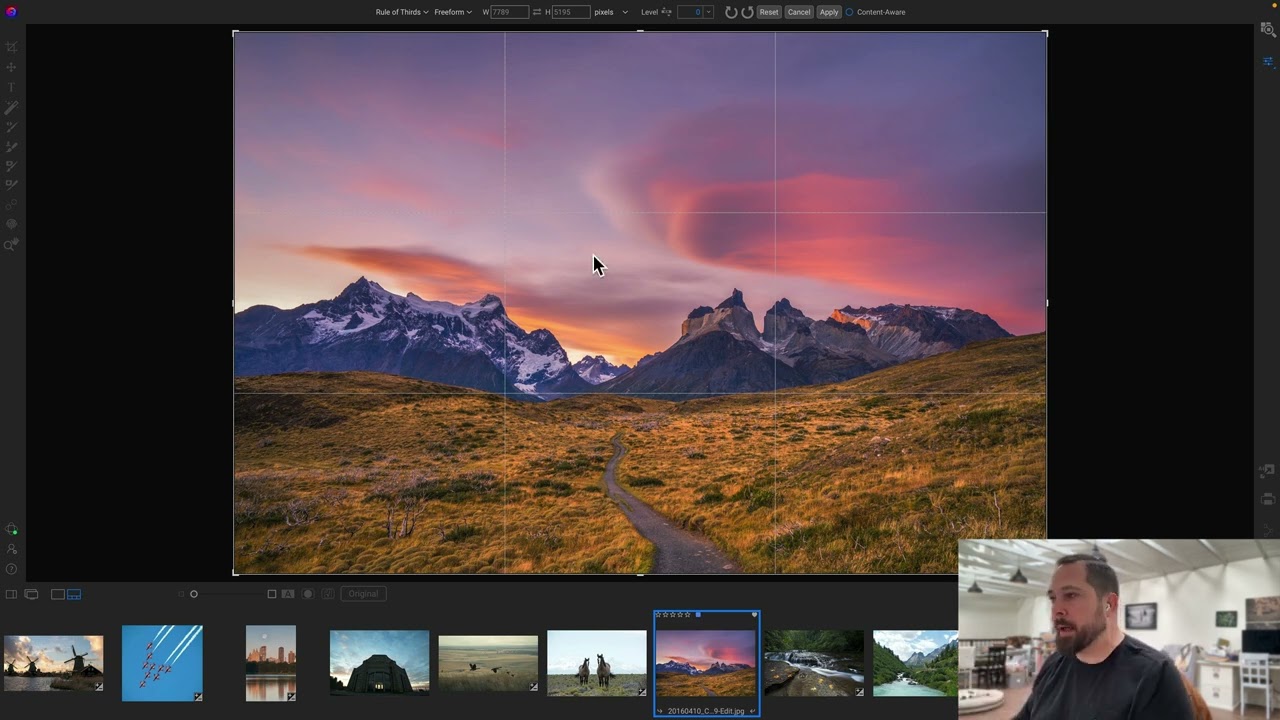
Task: Click the green-dot sync status icon
Action: tap(11, 529)
